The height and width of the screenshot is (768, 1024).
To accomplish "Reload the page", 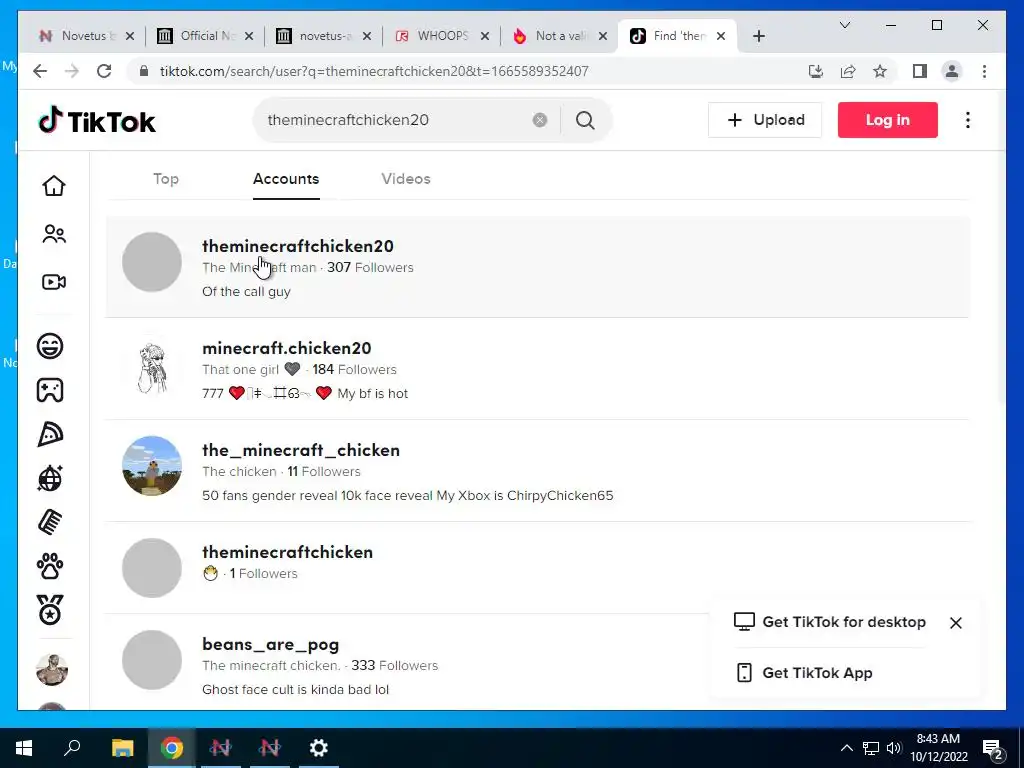I will tap(104, 71).
